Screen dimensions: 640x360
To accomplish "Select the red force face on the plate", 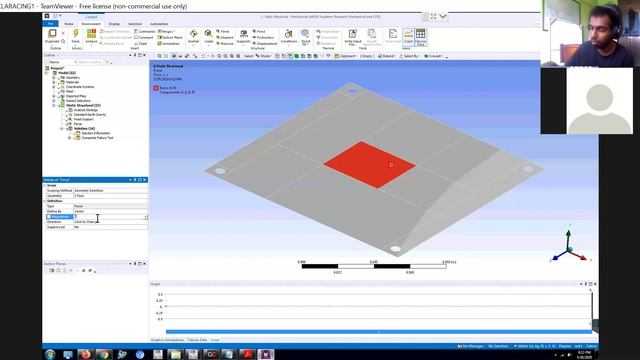I will pyautogui.click(x=369, y=164).
